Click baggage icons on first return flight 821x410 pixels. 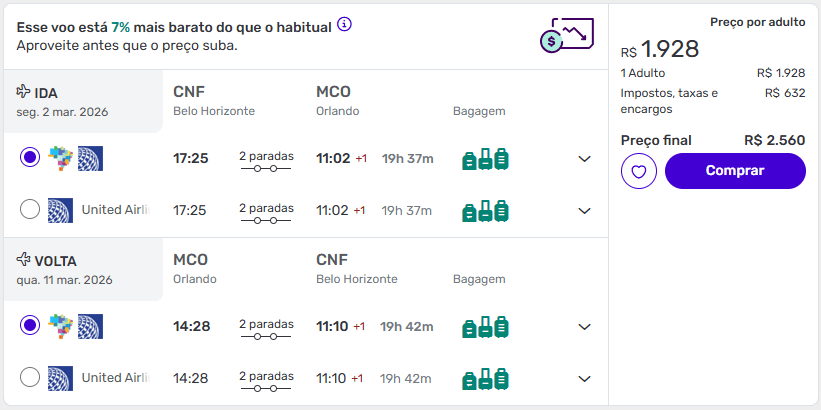pos(485,327)
